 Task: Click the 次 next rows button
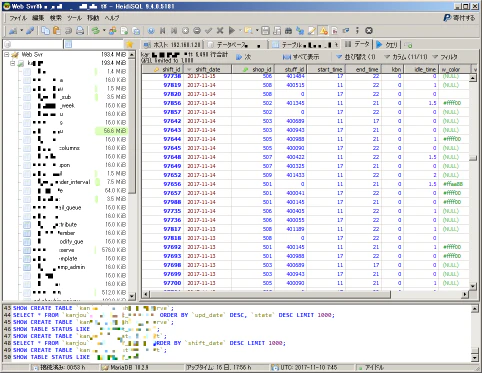pos(244,57)
